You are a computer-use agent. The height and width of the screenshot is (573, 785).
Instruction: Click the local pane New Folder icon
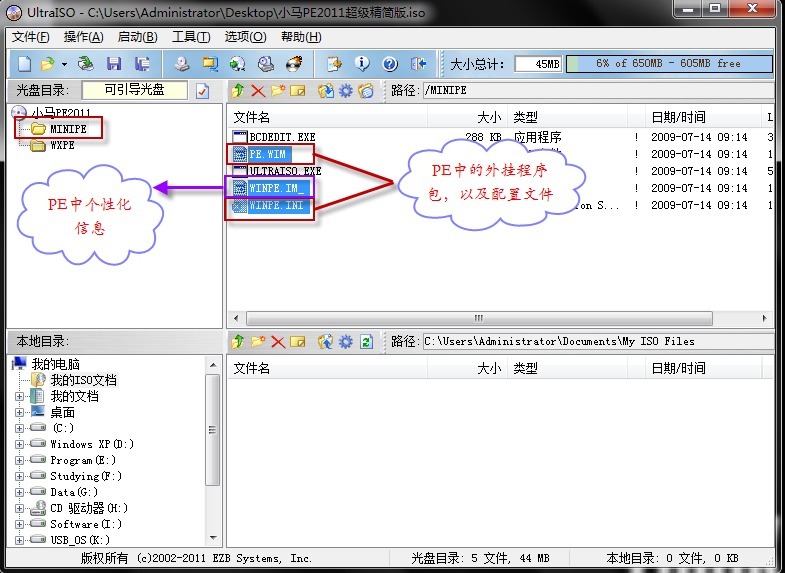pos(258,342)
